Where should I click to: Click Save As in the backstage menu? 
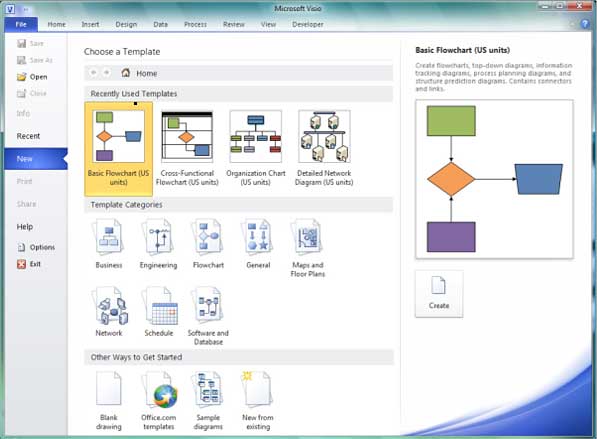tap(35, 60)
